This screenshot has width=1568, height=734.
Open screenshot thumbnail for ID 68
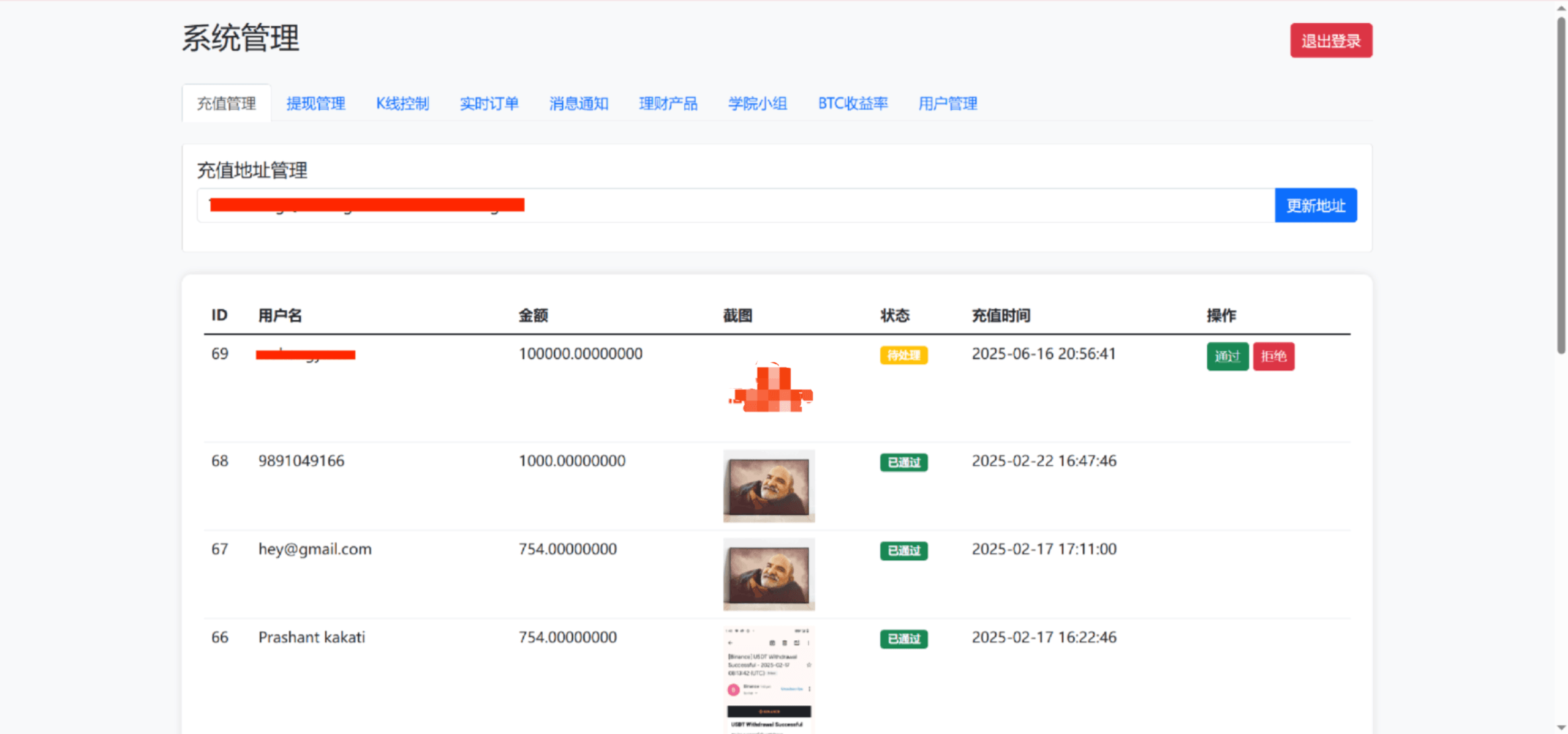[x=769, y=486]
